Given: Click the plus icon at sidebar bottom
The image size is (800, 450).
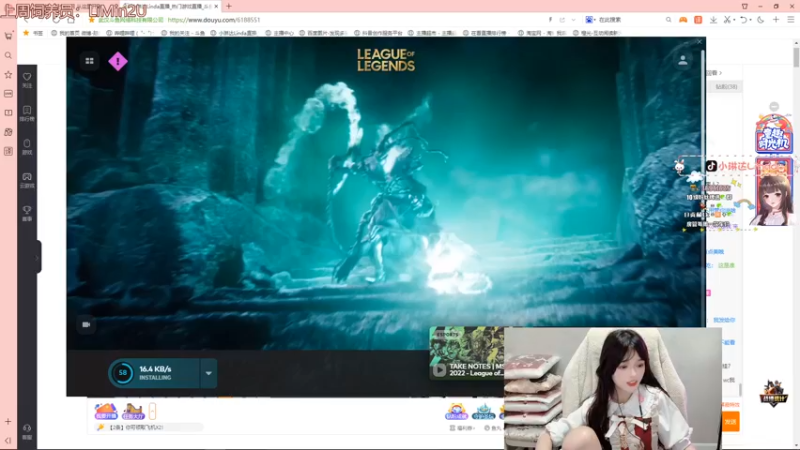Looking at the screenshot, I should 8,421.
